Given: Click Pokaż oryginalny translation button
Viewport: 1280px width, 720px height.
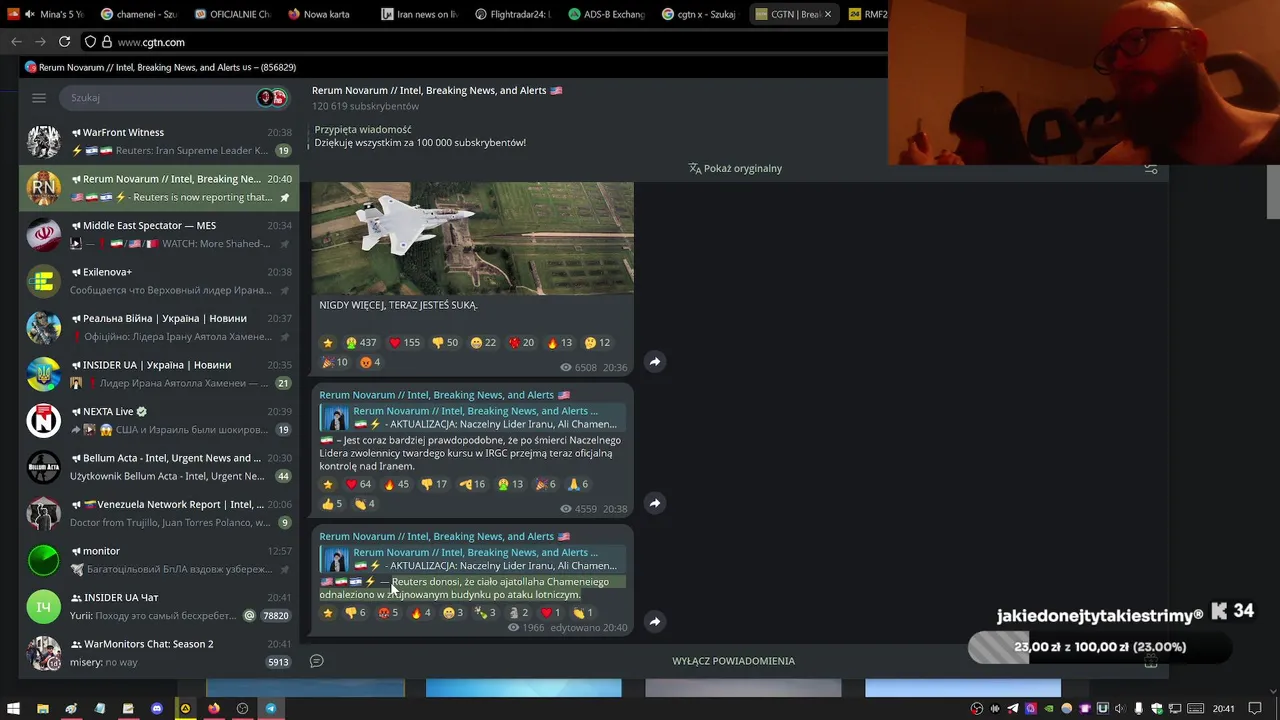Looking at the screenshot, I should tap(735, 168).
